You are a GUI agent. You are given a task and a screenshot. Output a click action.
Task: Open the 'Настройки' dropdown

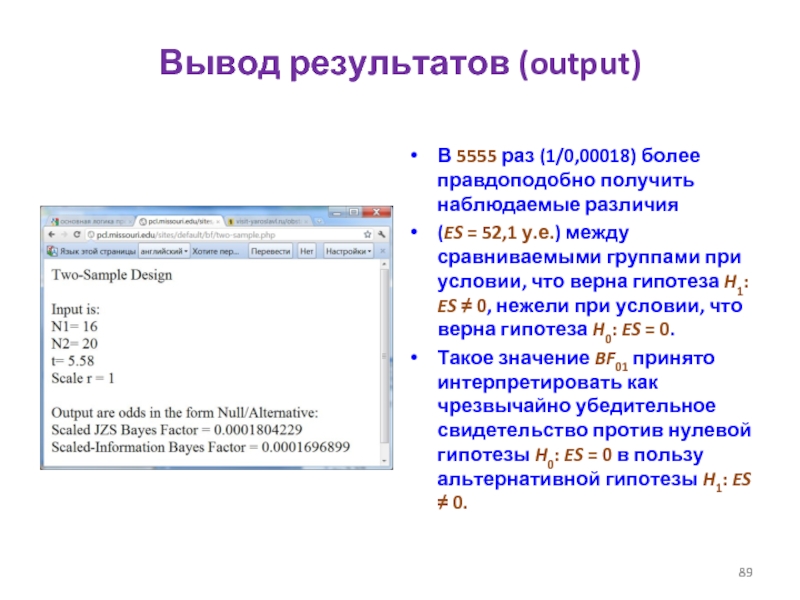click(x=348, y=251)
